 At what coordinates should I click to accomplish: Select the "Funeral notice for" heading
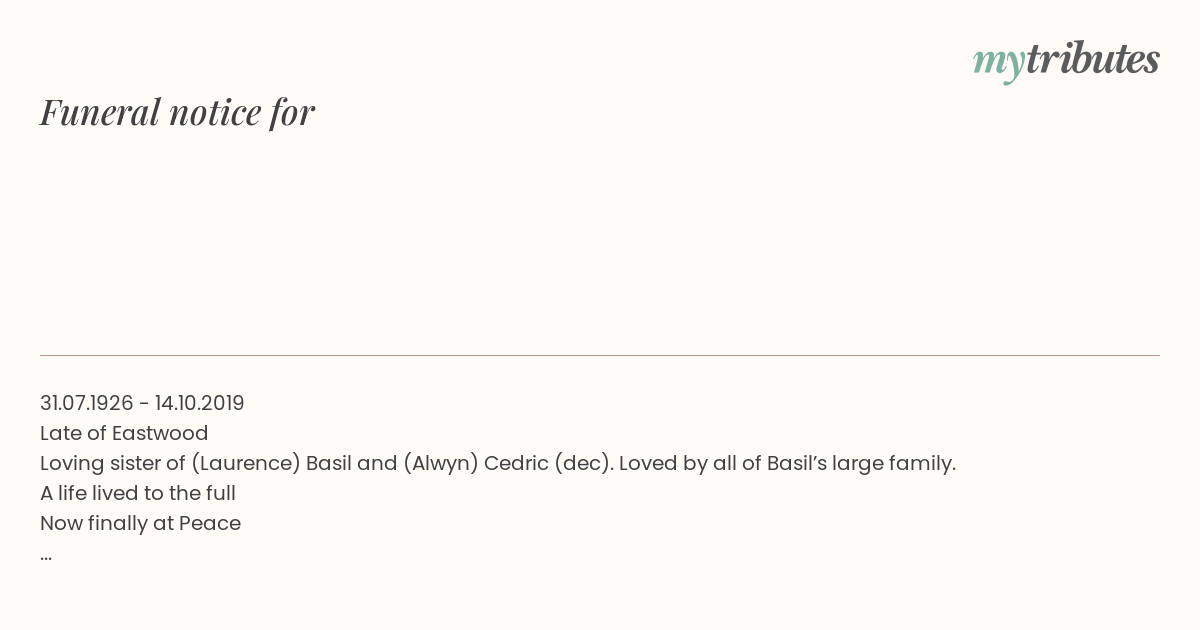(177, 112)
